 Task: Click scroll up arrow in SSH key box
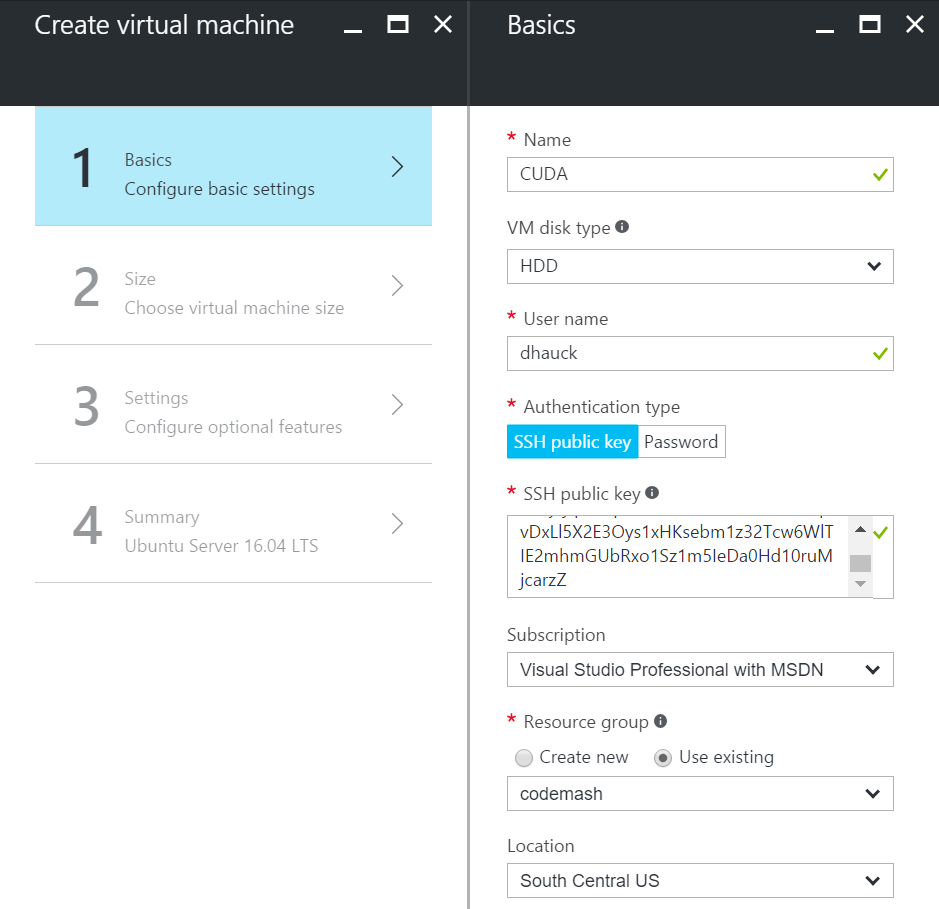coord(860,529)
